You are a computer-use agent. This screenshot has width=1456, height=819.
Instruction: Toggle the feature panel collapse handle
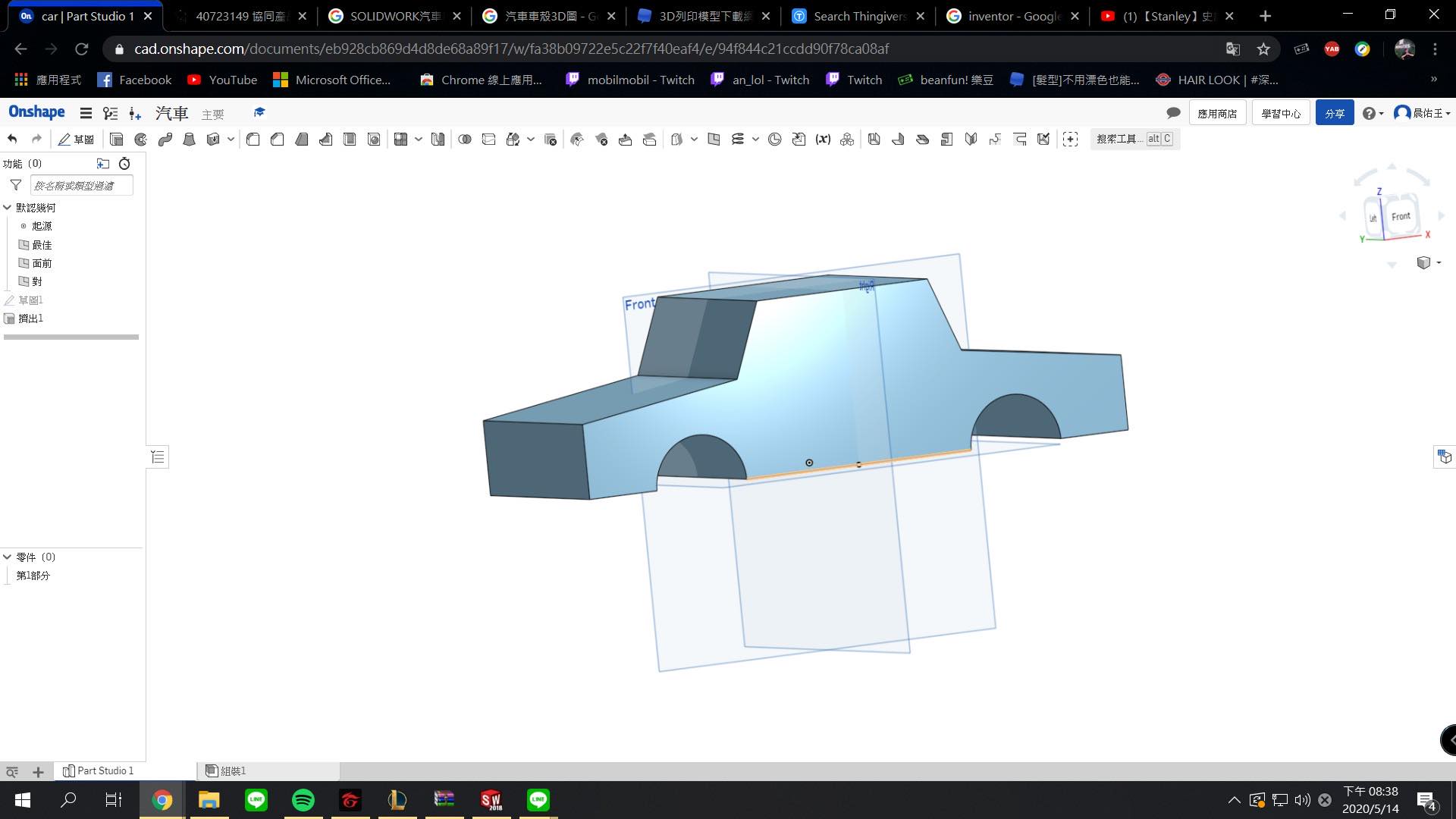pyautogui.click(x=158, y=457)
